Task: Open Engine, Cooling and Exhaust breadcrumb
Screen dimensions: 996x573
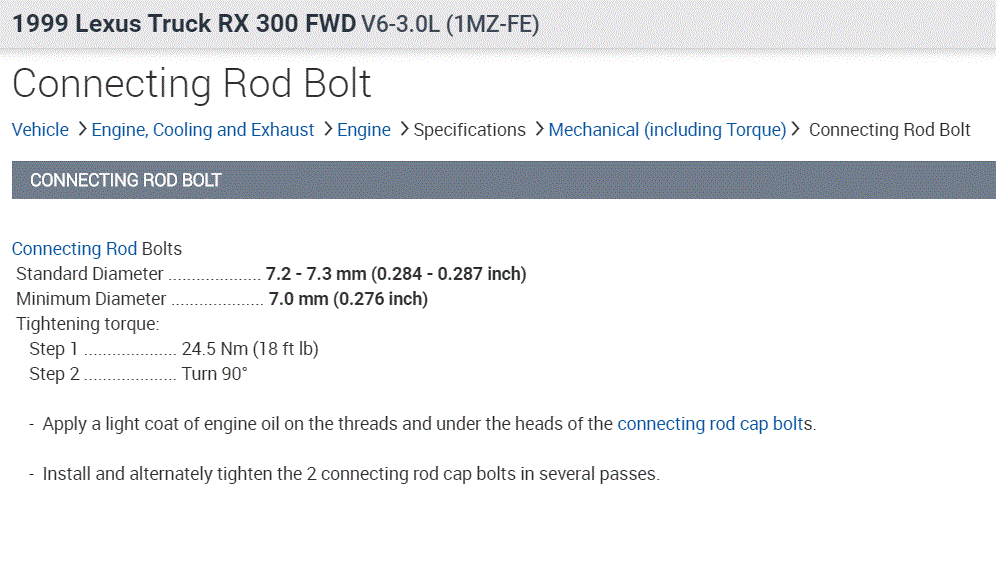Action: (x=203, y=130)
